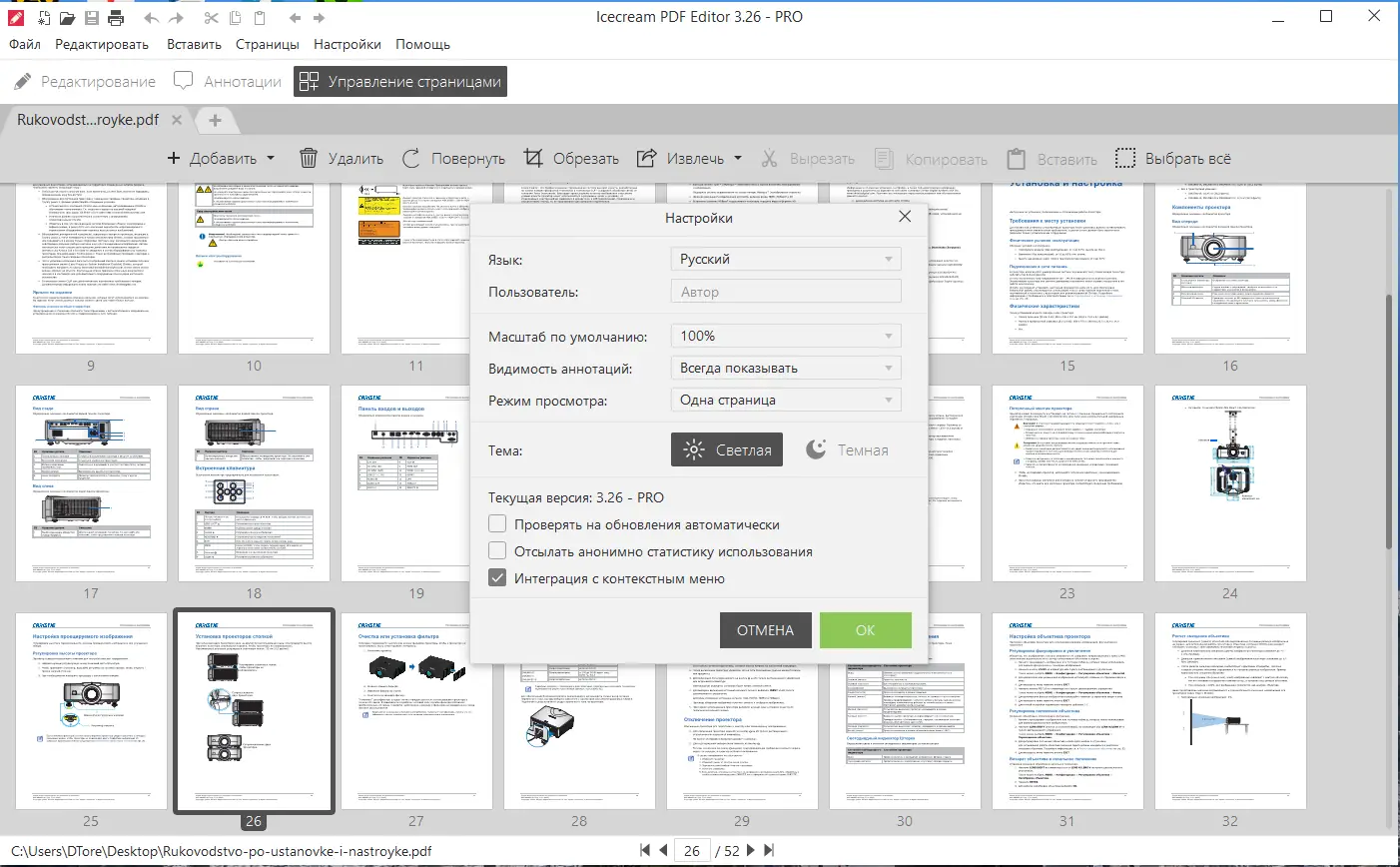
Task: Open the Язык language dropdown
Action: [x=785, y=259]
